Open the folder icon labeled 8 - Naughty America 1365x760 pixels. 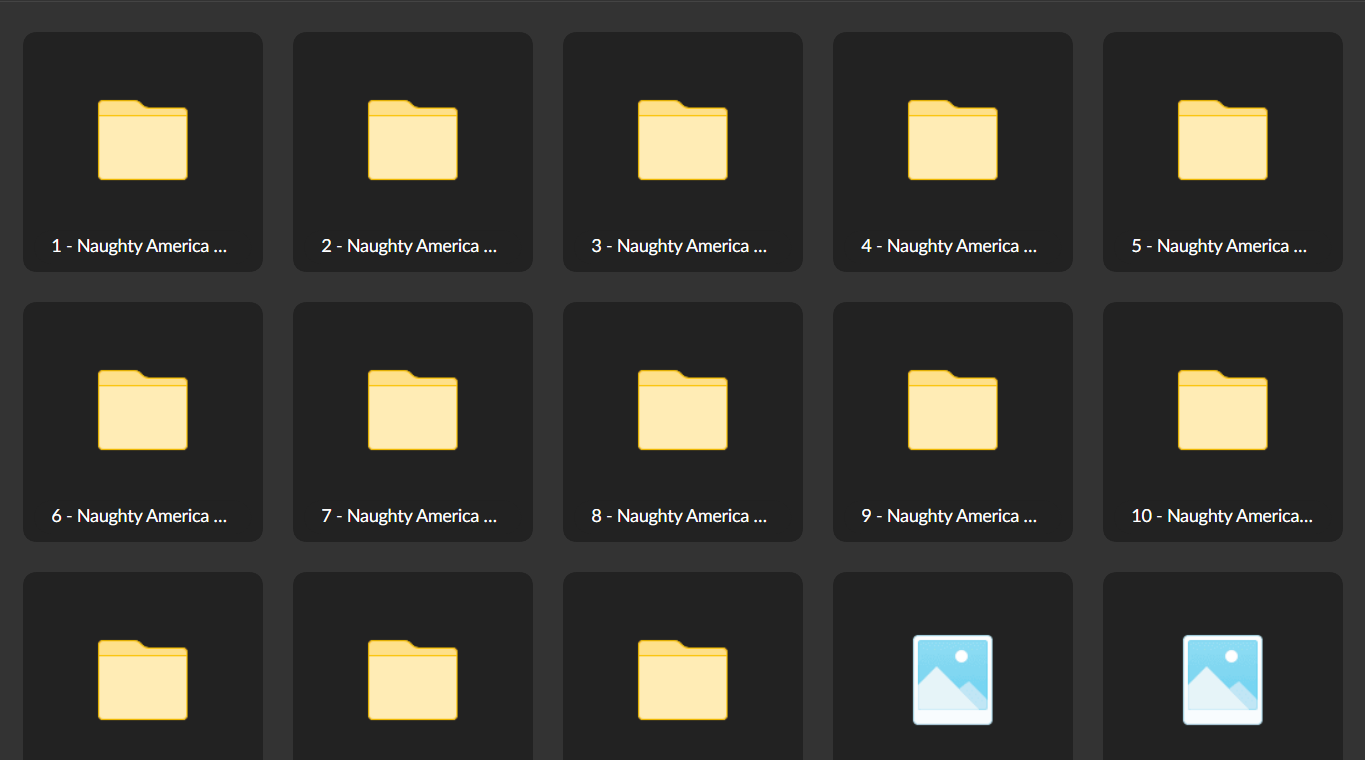click(683, 410)
